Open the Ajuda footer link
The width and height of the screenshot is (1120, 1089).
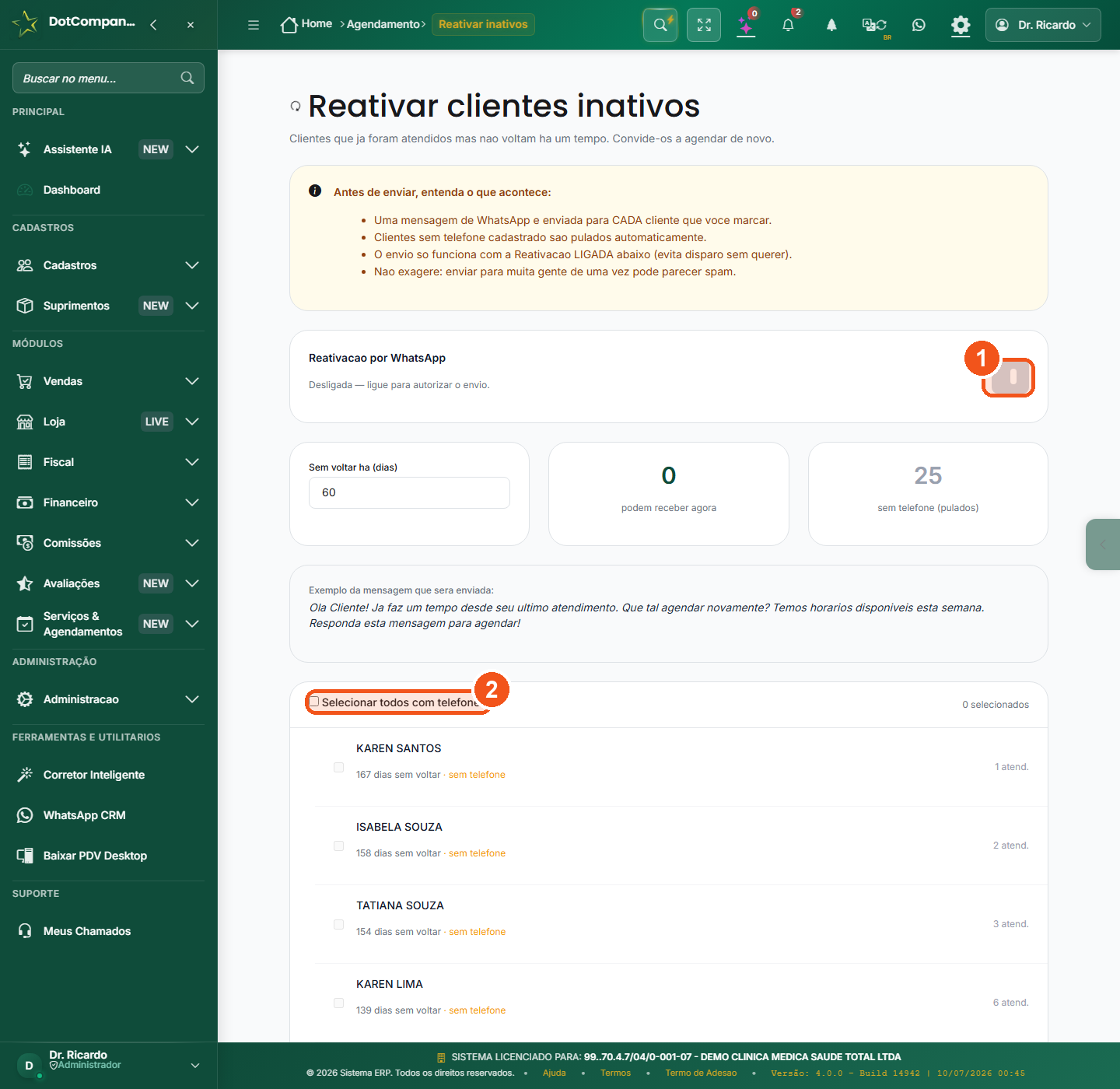(555, 1073)
